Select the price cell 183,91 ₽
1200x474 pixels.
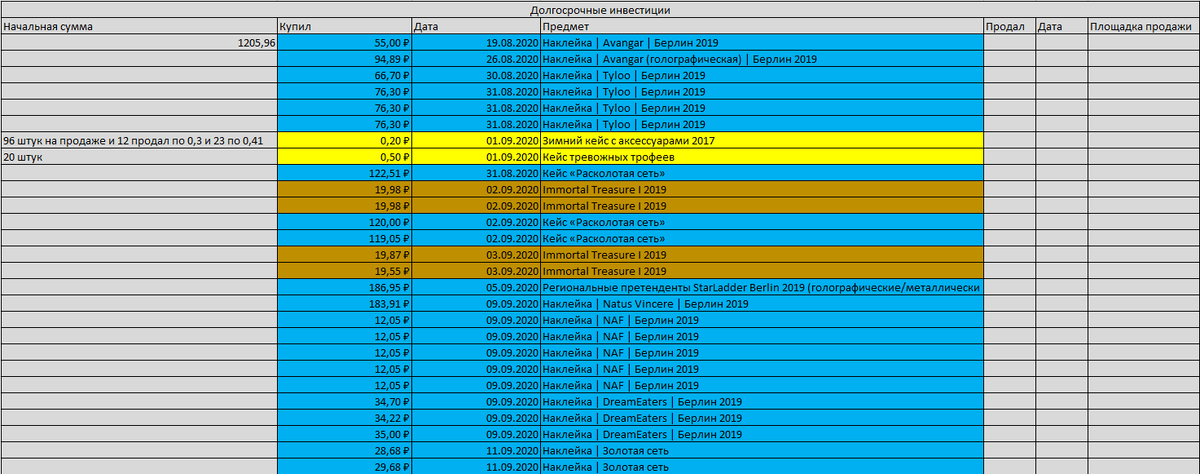coord(344,303)
